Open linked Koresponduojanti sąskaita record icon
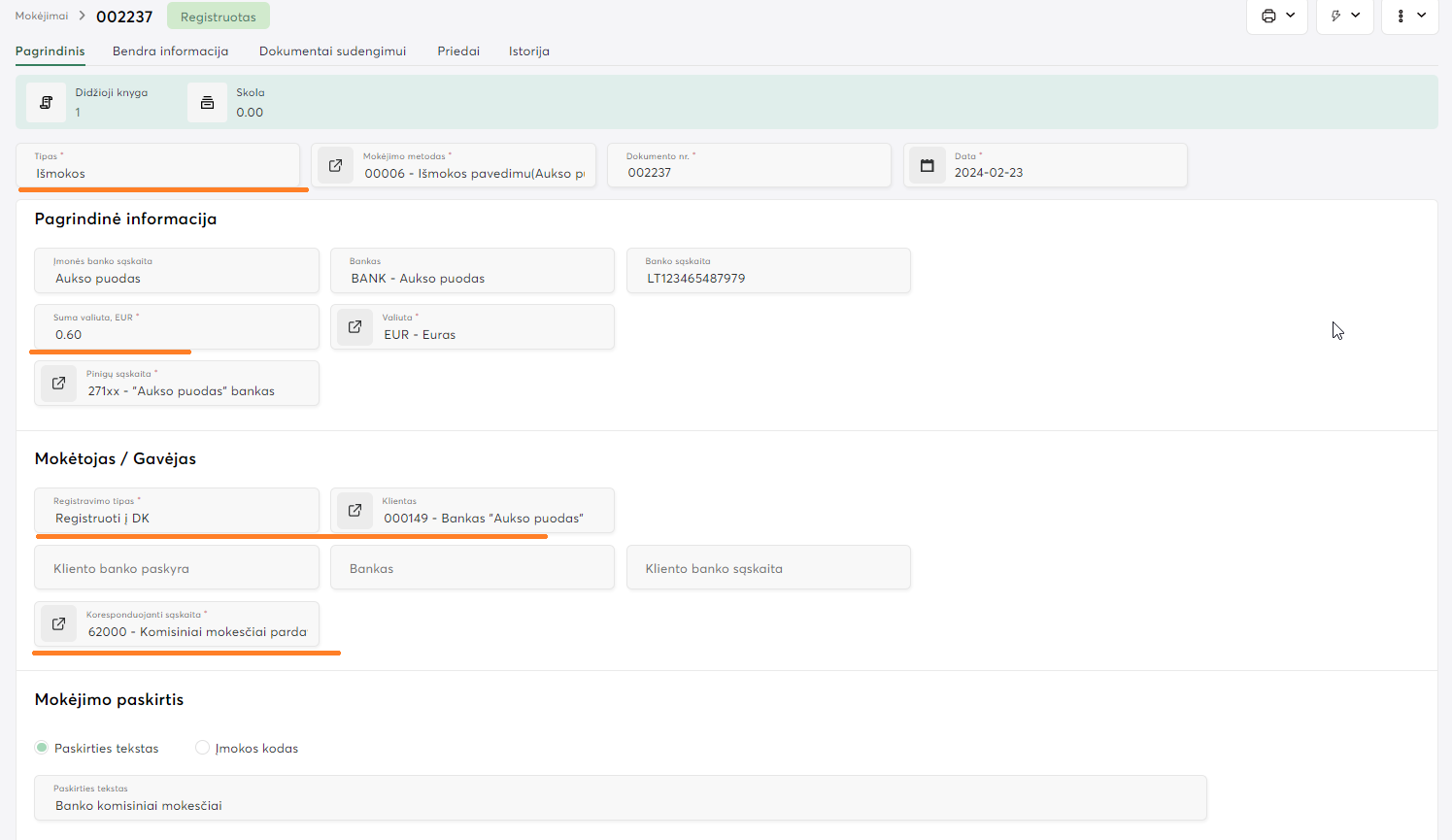The image size is (1452, 840). (58, 624)
